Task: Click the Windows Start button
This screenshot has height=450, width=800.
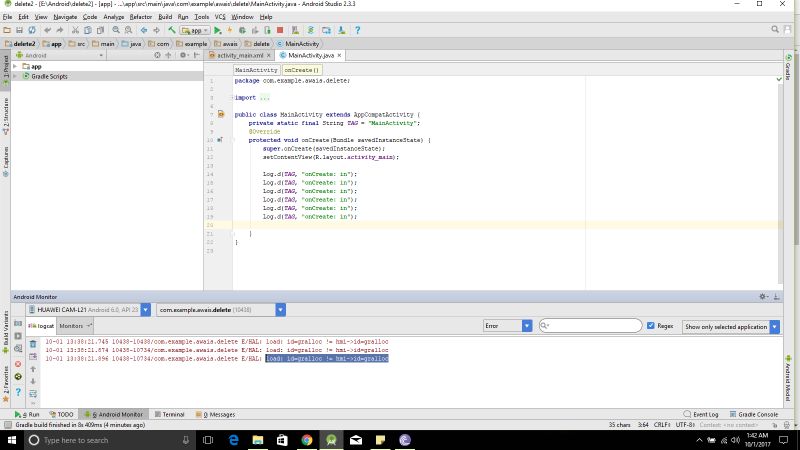Action: point(11,440)
